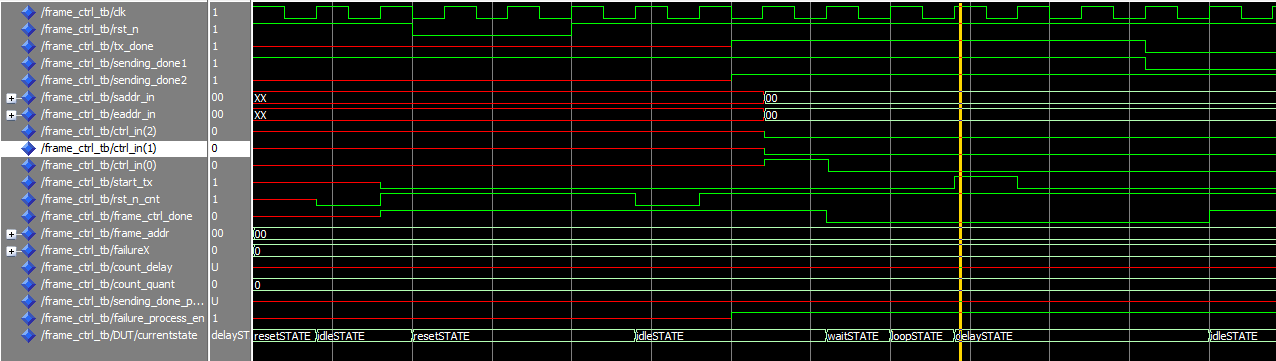Image resolution: width=1276 pixels, height=361 pixels.
Task: Expand the eaddr_in signal bus
Action: coord(11,115)
